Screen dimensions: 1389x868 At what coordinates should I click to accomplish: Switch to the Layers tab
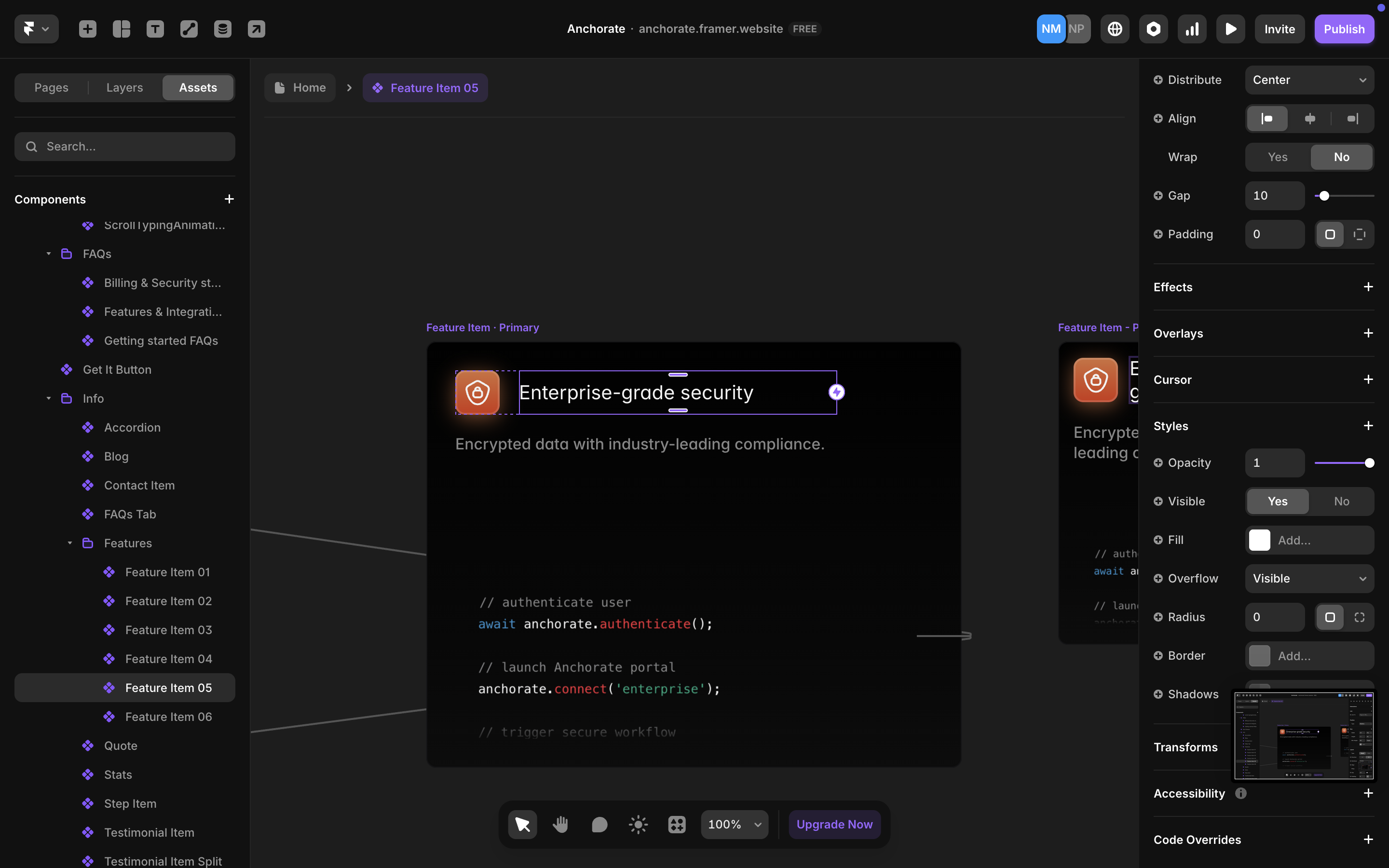(124, 87)
